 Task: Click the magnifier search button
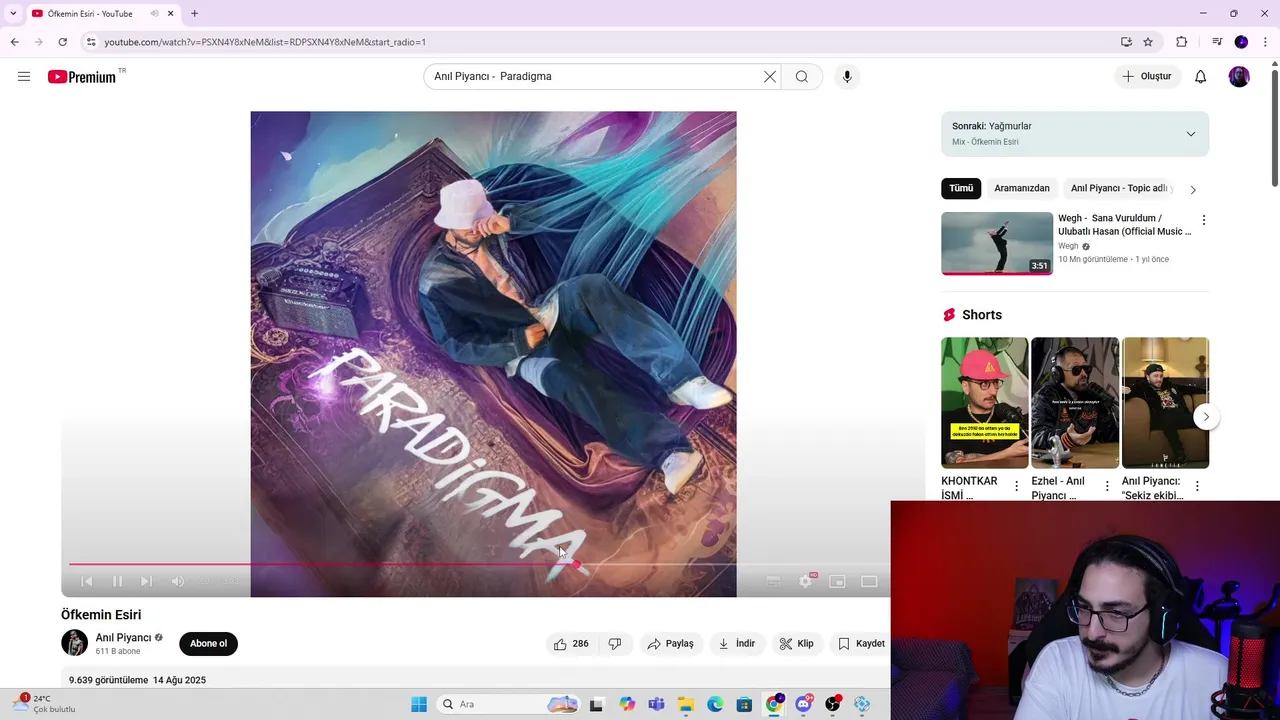pos(802,77)
